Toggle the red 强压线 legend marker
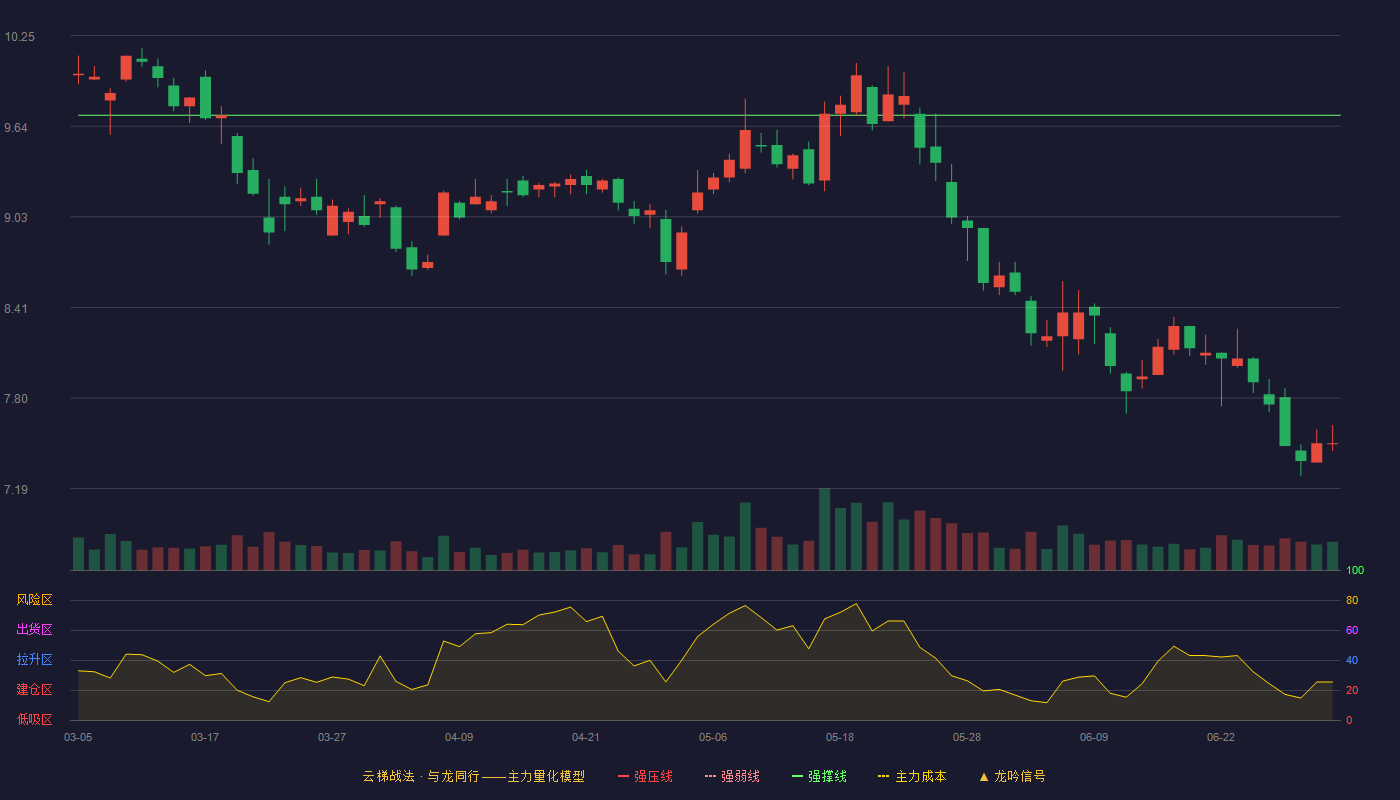The width and height of the screenshot is (1400, 800). (623, 776)
